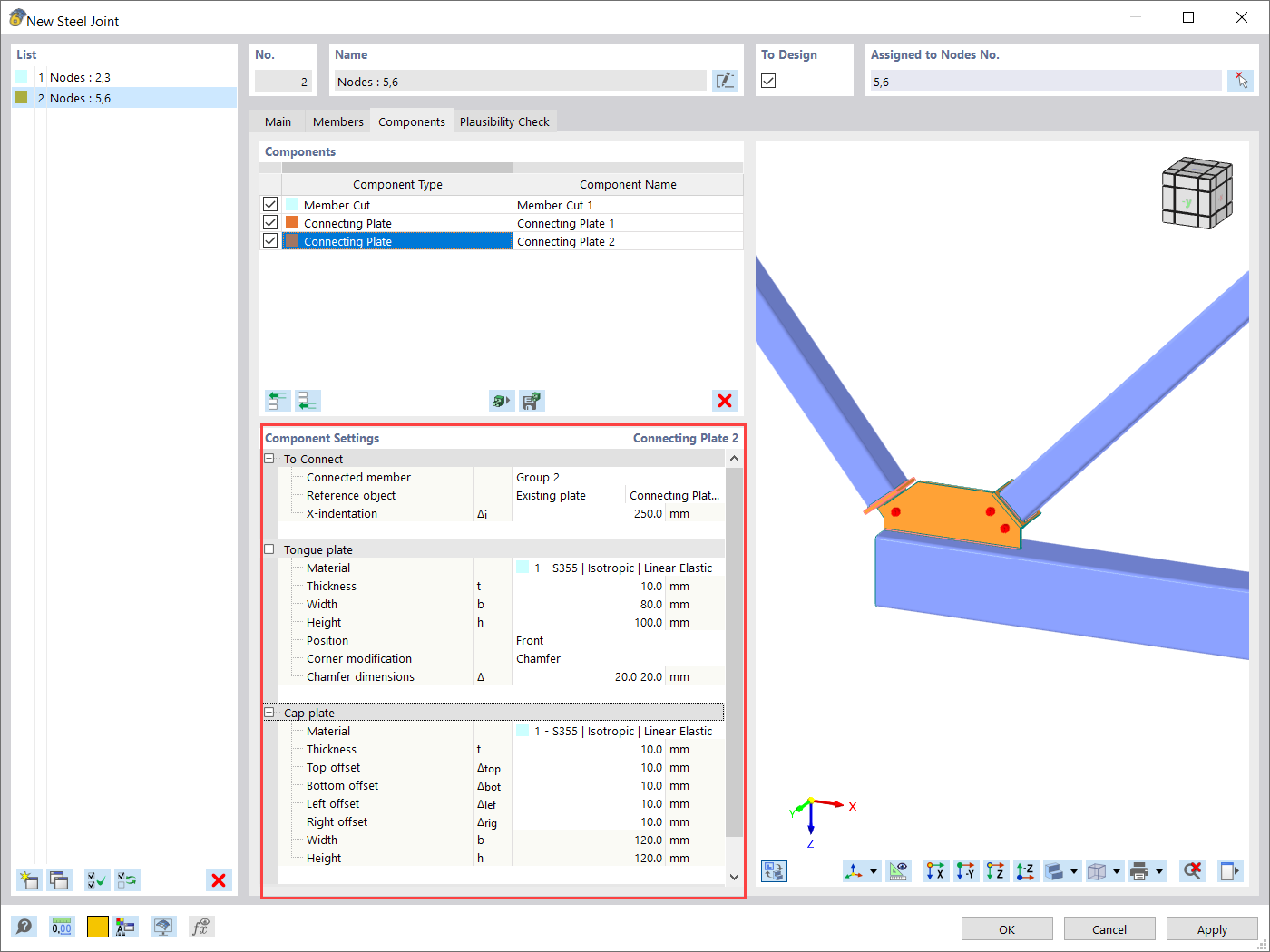Uncheck the Member Cut component checkbox
1270x952 pixels.
click(270, 205)
